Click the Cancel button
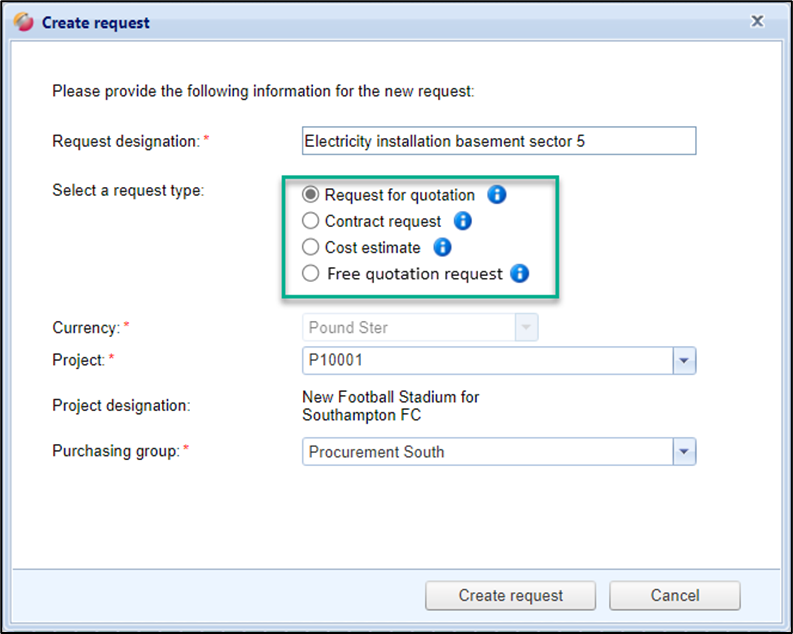Viewport: 793px width, 634px height. pyautogui.click(x=674, y=595)
